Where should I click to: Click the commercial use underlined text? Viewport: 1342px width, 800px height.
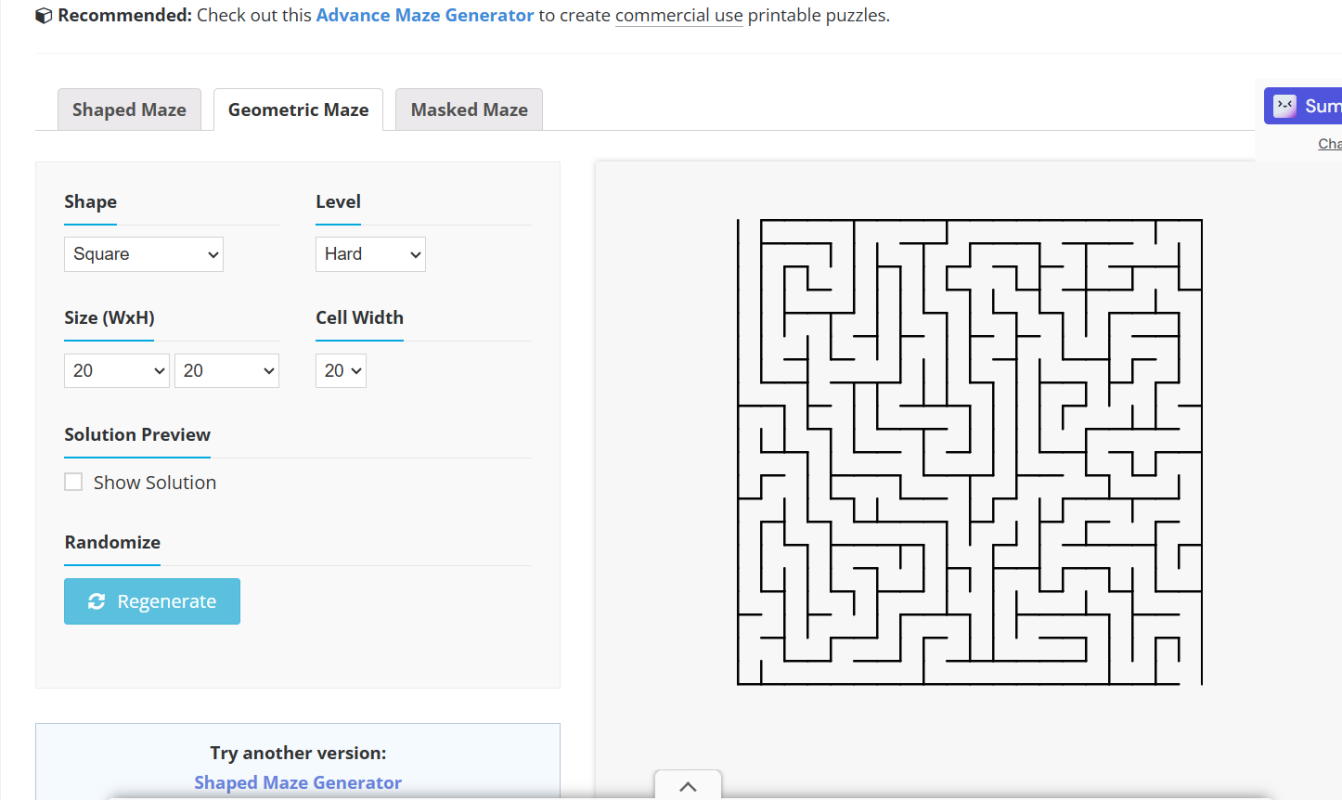[679, 15]
